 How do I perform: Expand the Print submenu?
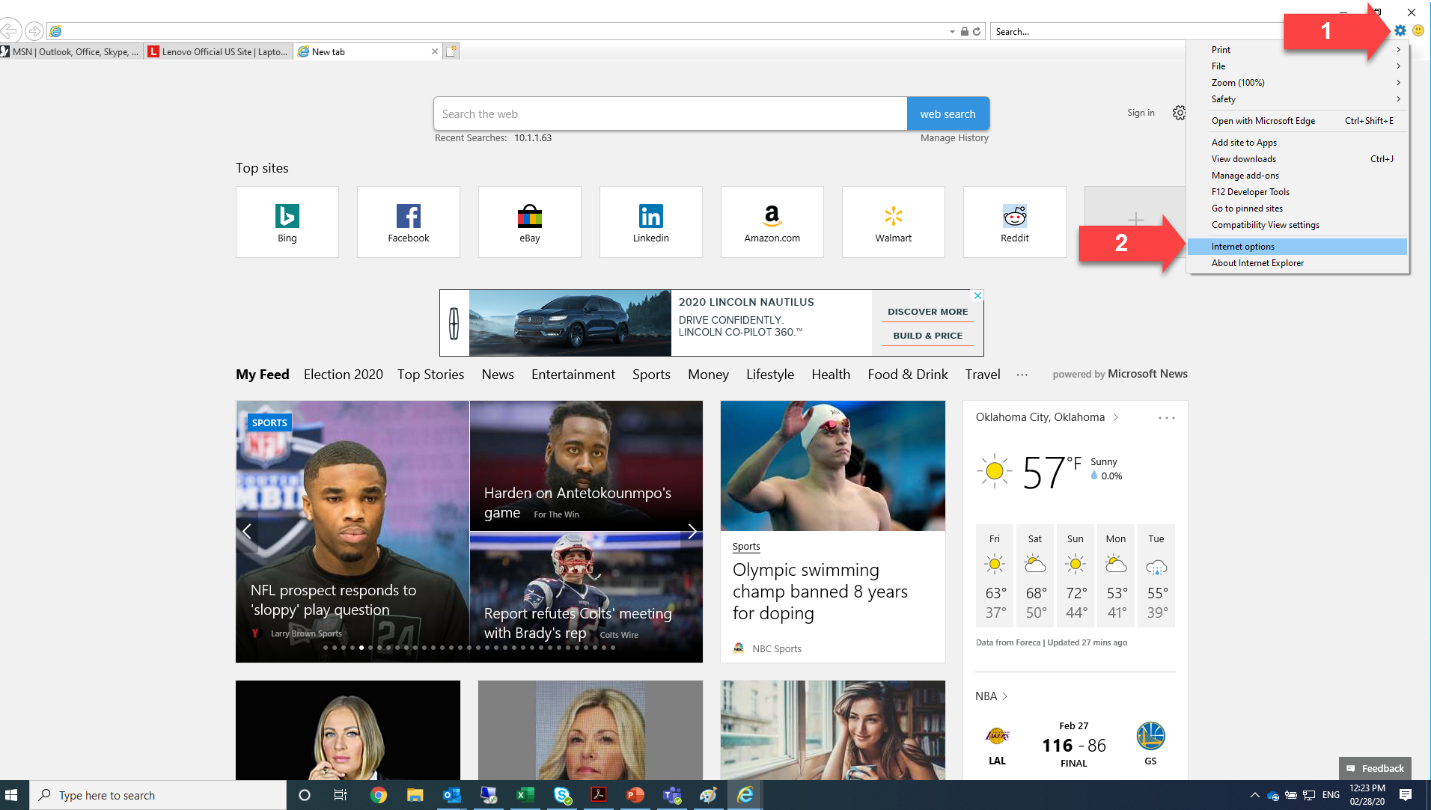point(1297,50)
